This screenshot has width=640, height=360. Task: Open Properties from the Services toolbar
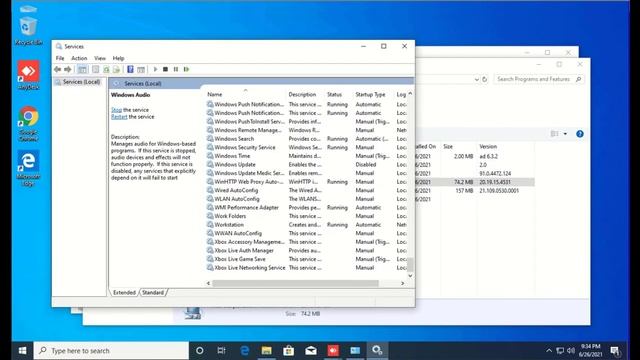tap(96, 69)
